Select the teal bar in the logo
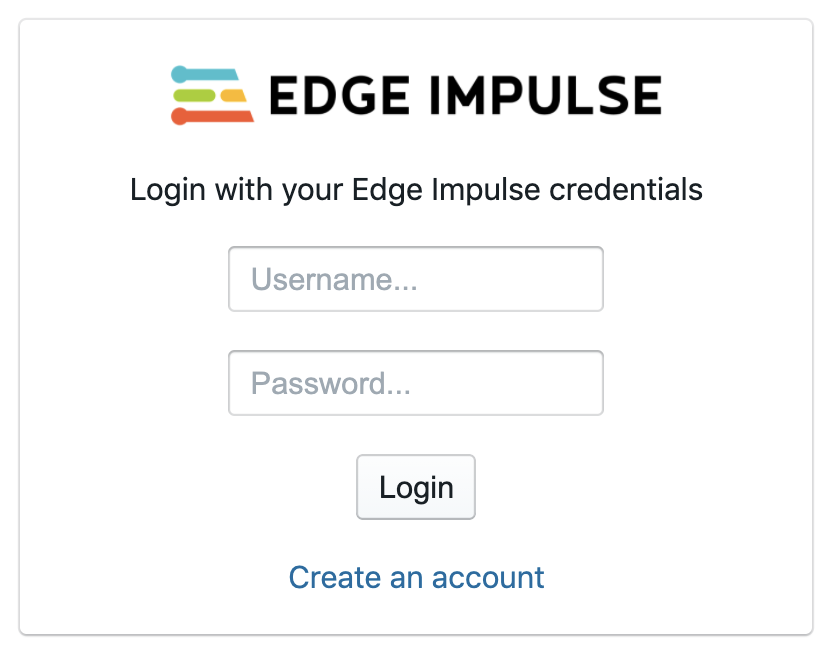Screen dimensions: 830x658 210,73
